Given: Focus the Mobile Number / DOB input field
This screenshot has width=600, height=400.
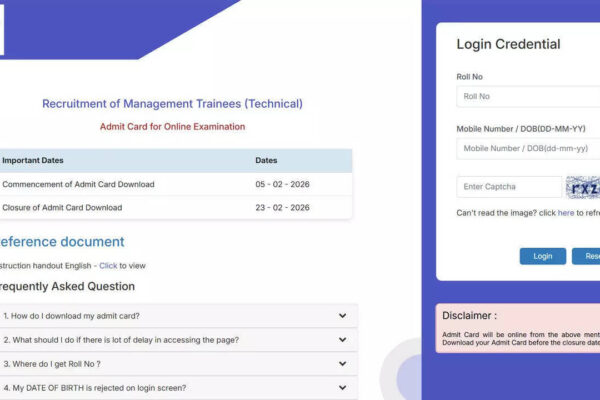Looking at the screenshot, I should point(528,149).
